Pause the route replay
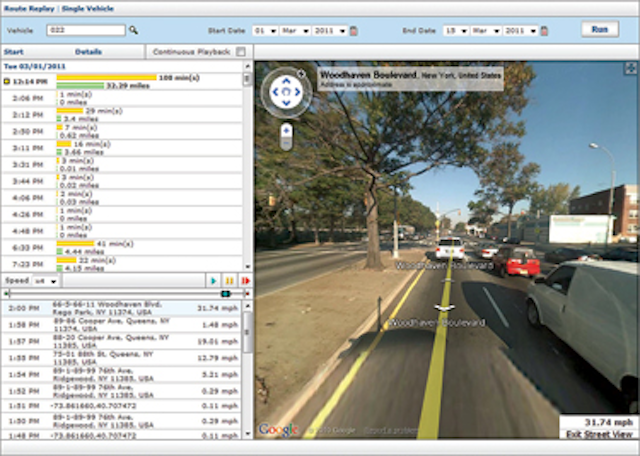This screenshot has height=456, width=640. (x=229, y=281)
